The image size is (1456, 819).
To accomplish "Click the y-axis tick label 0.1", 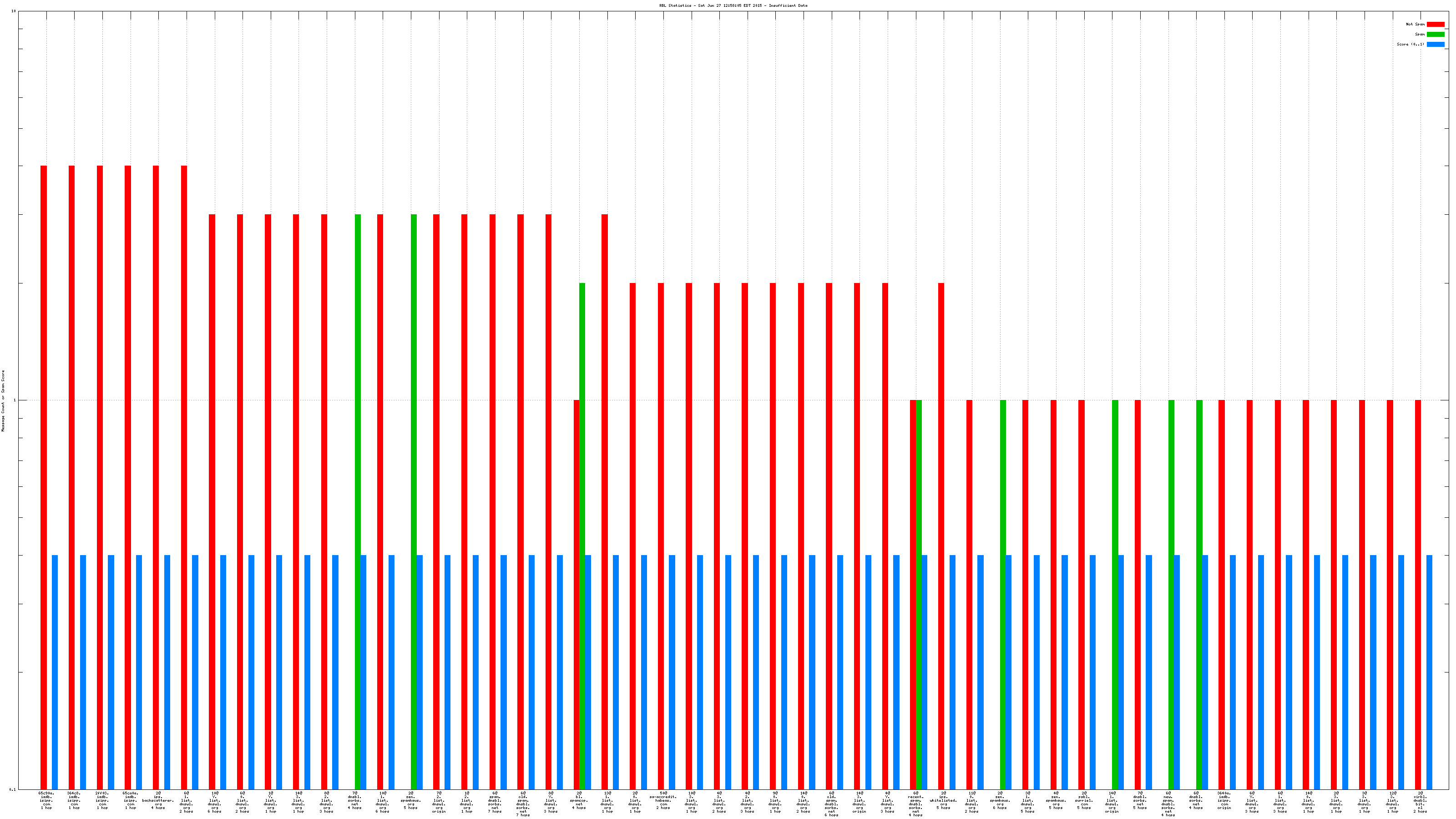I will [x=12, y=789].
